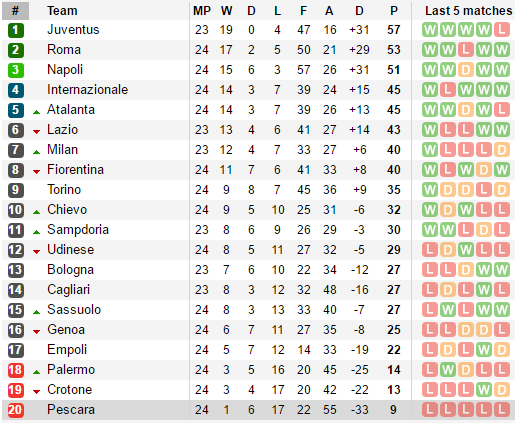Click Pescara's red rank 20 badge

point(16,410)
